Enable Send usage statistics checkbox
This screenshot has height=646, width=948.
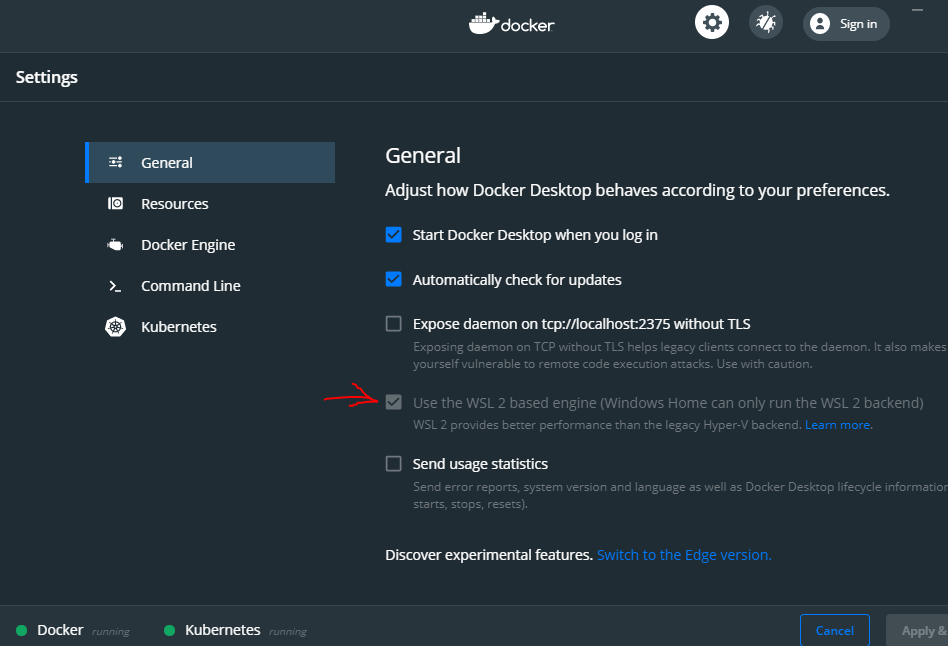tap(394, 464)
